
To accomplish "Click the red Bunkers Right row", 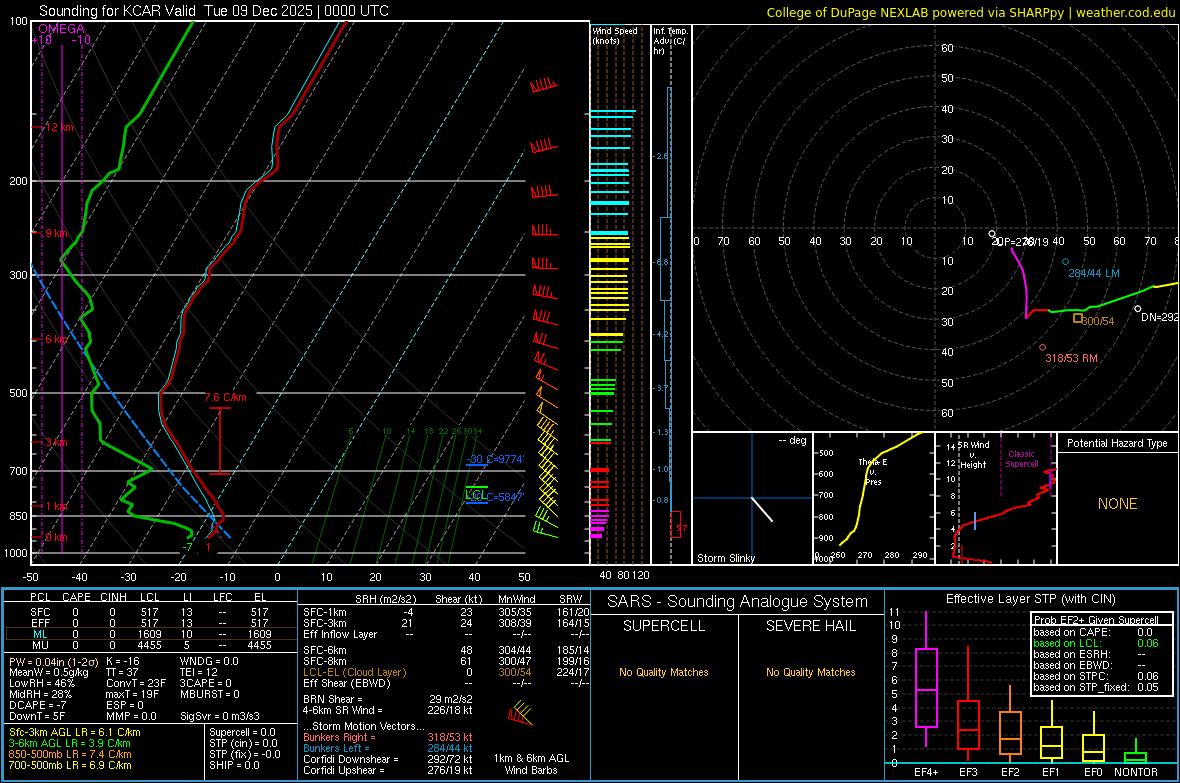I will pos(388,738).
